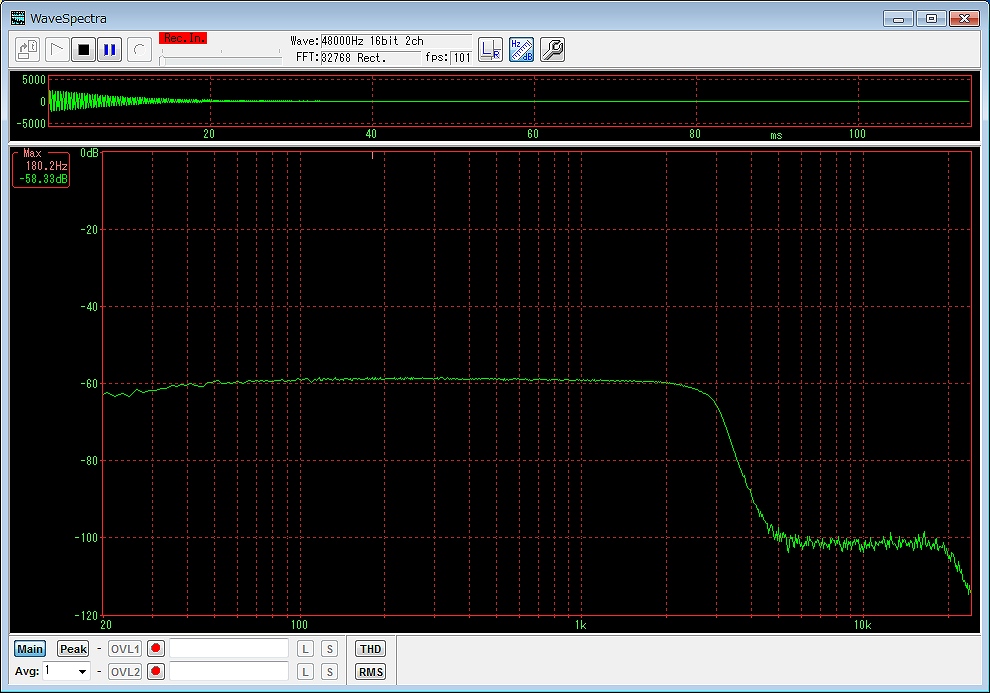Screen dimensions: 990x693
Task: Toggle the THD measurement
Action: click(370, 649)
